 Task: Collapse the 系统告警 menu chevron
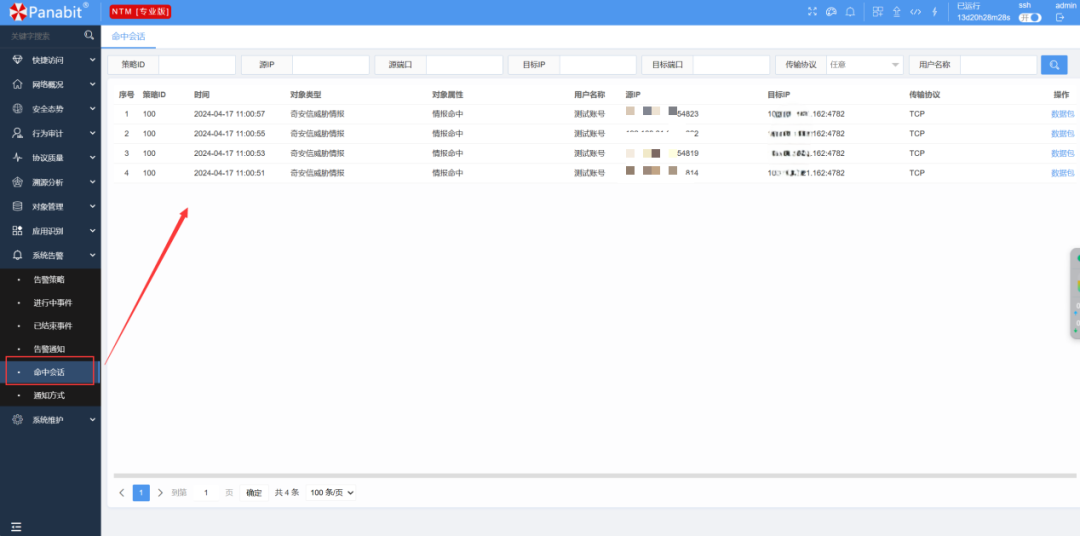92,255
